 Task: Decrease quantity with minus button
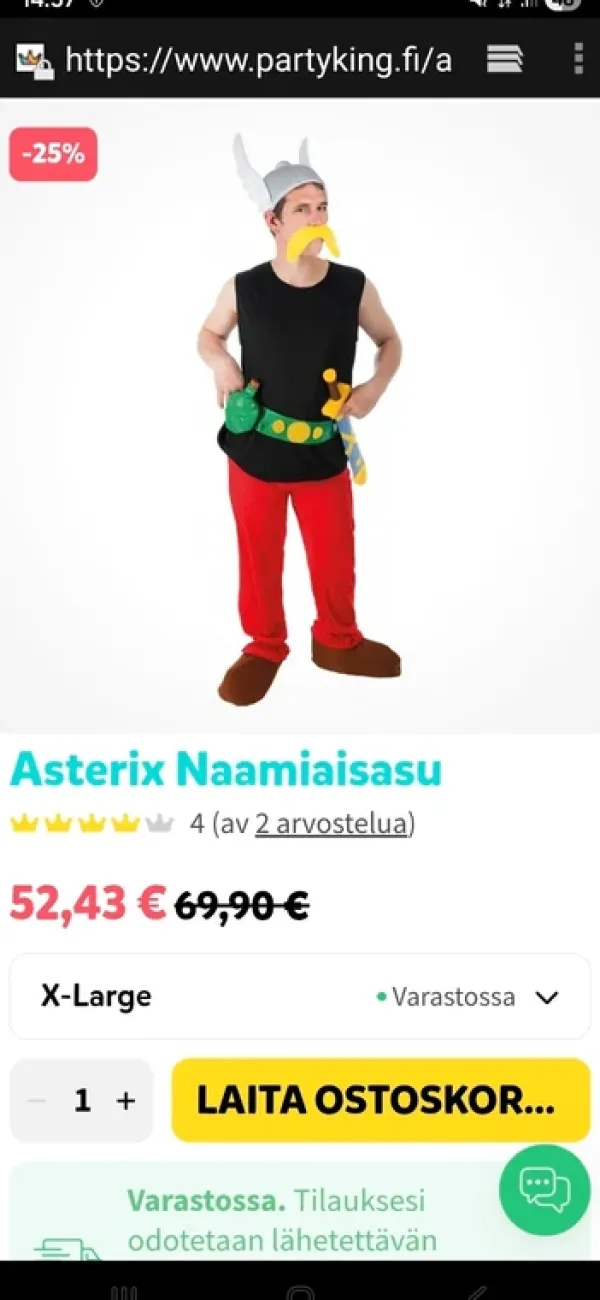click(x=37, y=1101)
